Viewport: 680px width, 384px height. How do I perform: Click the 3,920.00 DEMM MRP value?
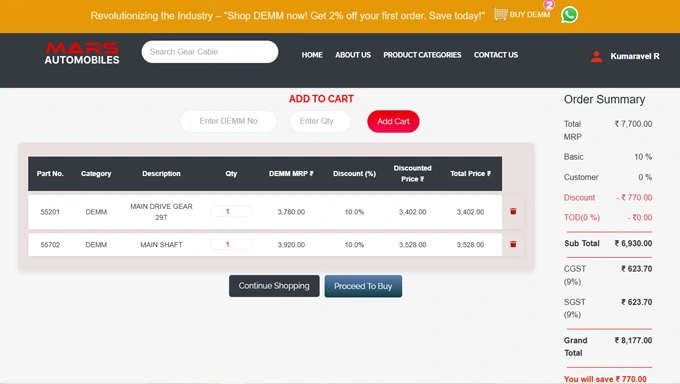291,245
